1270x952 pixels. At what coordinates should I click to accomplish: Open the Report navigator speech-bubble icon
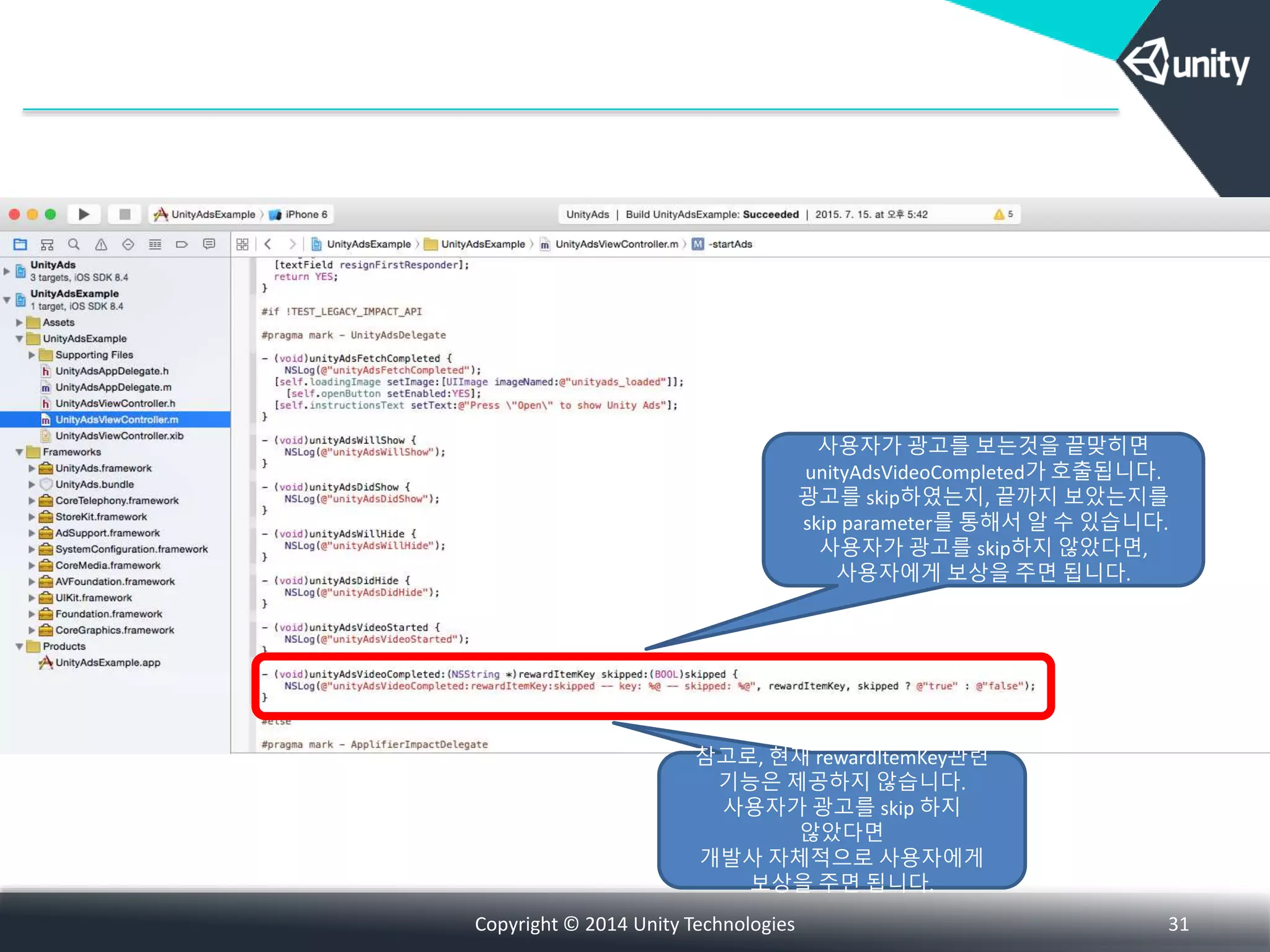tap(209, 244)
